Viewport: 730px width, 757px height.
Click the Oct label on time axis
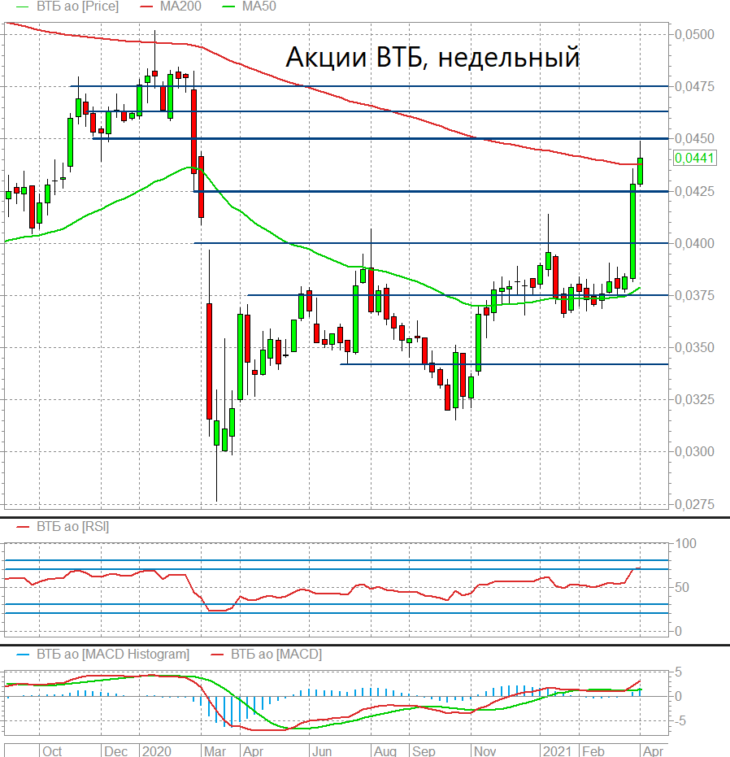coord(52,751)
